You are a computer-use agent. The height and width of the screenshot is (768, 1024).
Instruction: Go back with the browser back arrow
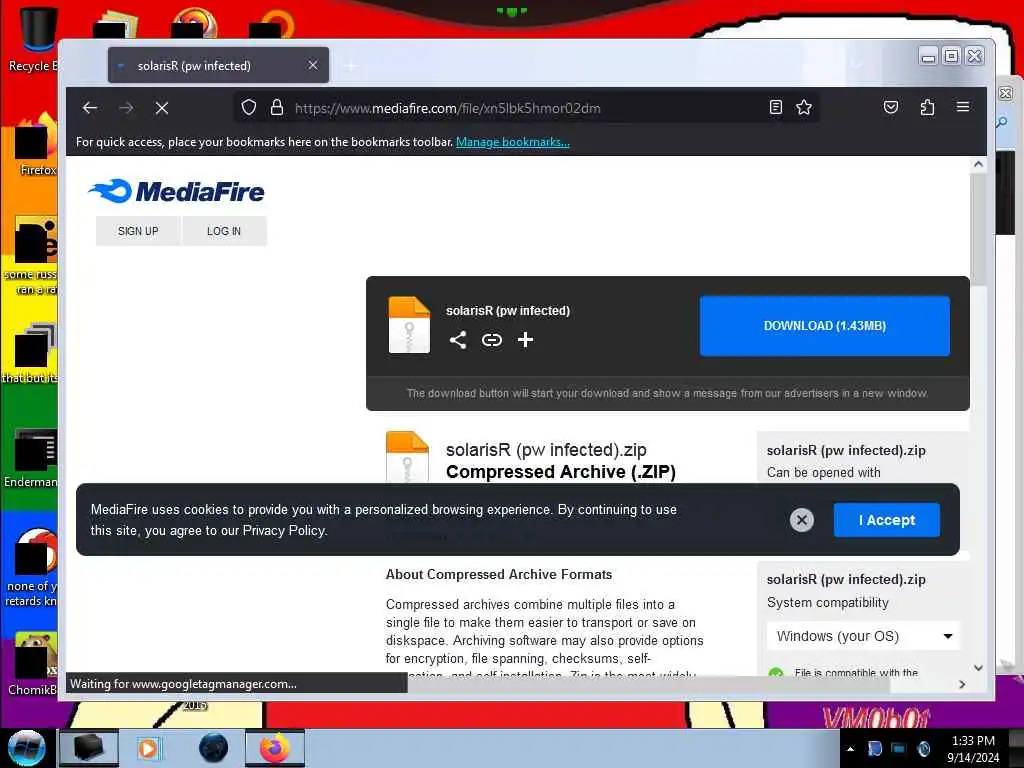90,108
